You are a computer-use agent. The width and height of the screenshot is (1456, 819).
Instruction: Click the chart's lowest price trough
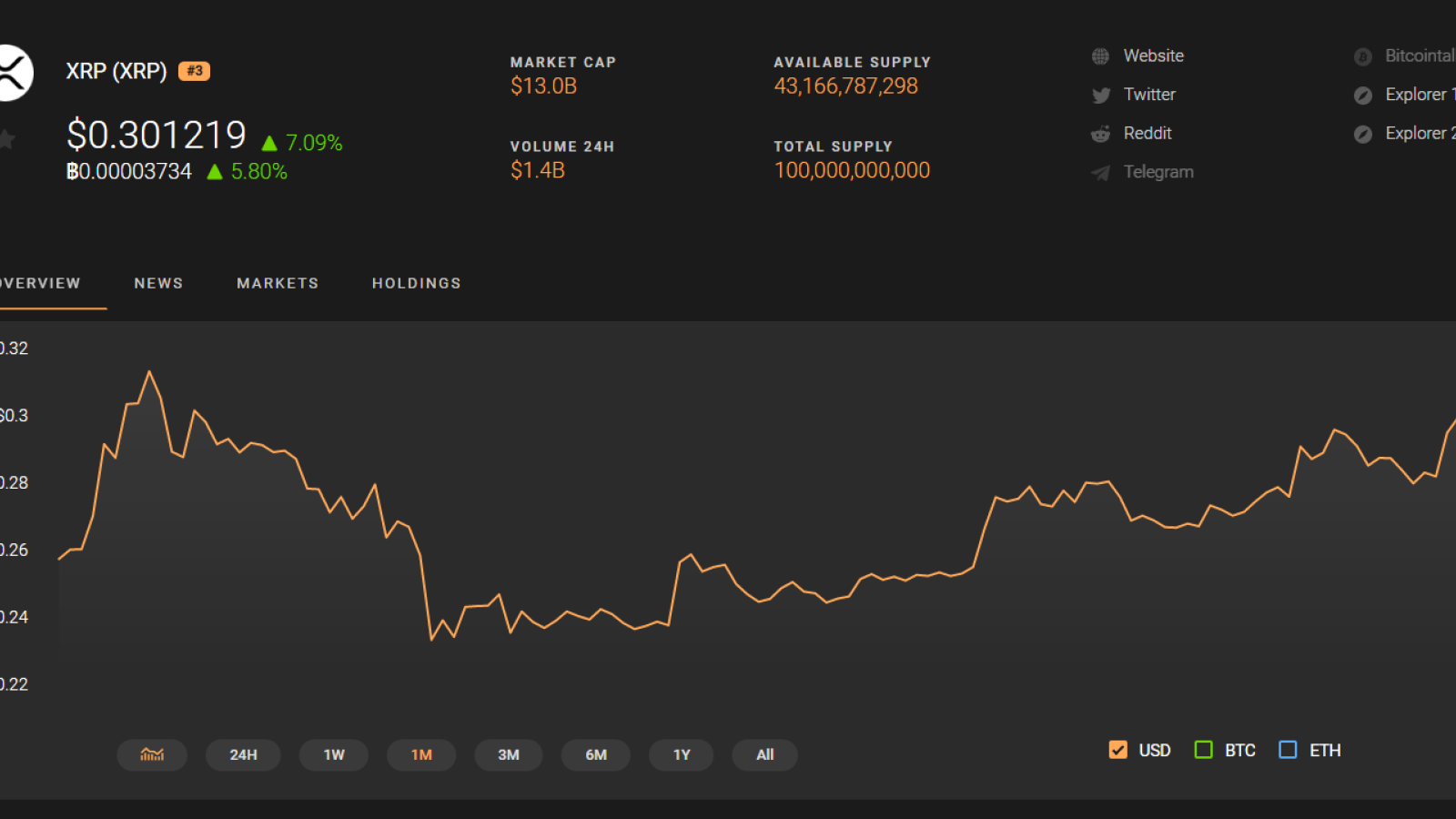tap(431, 640)
